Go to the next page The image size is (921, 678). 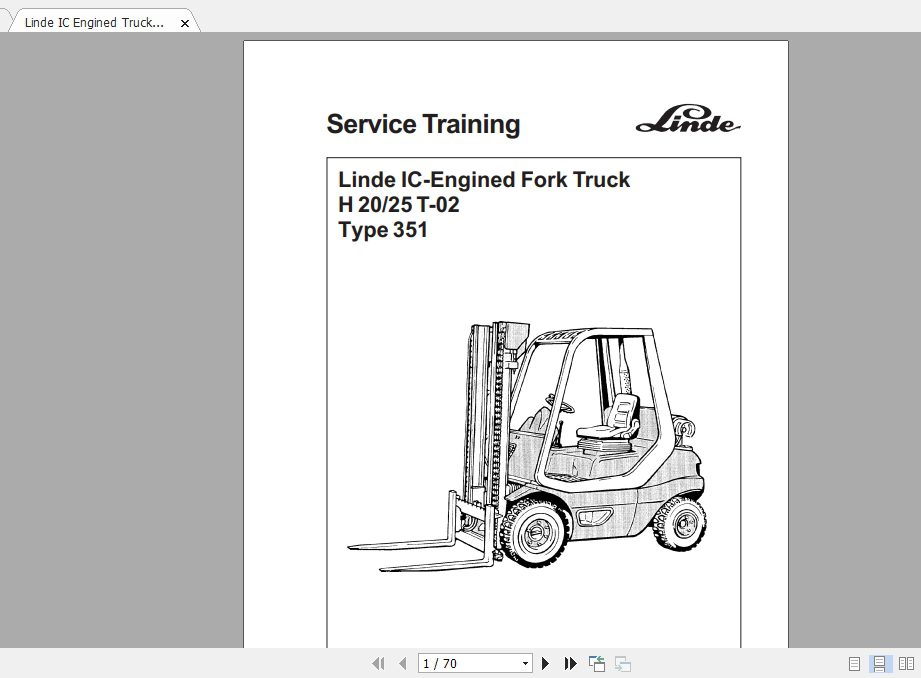click(x=545, y=663)
